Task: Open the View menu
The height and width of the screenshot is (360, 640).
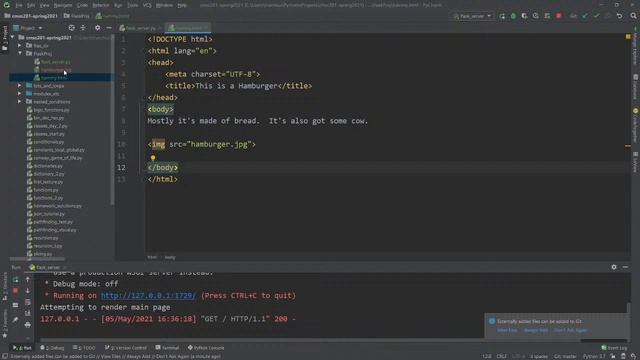Action: click(44, 5)
